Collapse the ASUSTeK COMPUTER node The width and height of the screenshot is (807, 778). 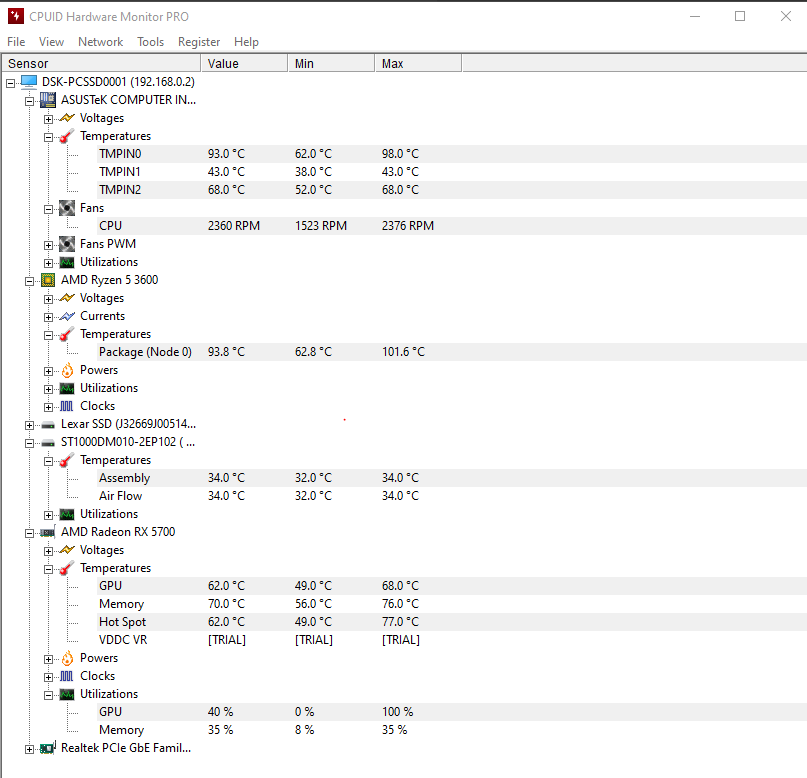point(29,101)
